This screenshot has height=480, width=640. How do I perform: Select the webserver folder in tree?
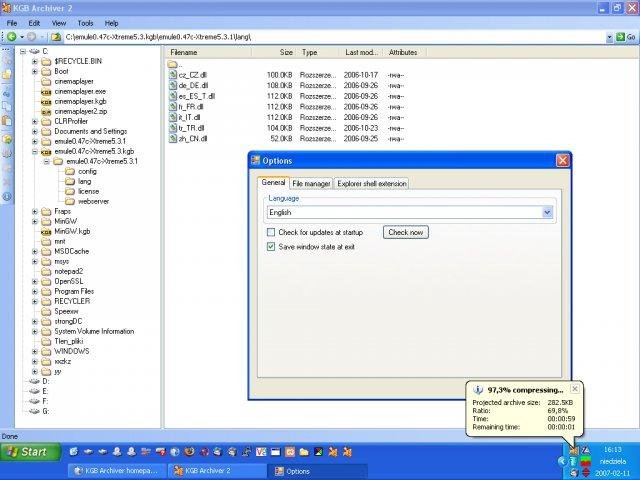pyautogui.click(x=93, y=201)
